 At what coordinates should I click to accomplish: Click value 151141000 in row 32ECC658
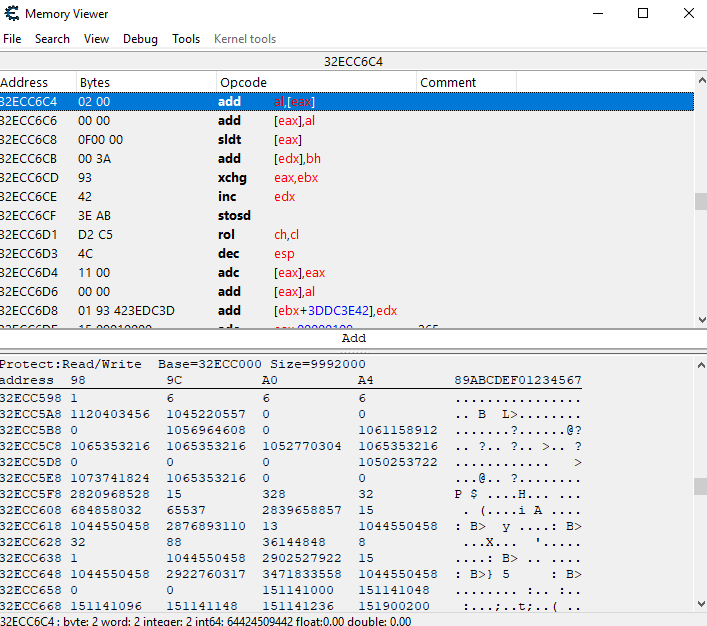click(x=298, y=590)
